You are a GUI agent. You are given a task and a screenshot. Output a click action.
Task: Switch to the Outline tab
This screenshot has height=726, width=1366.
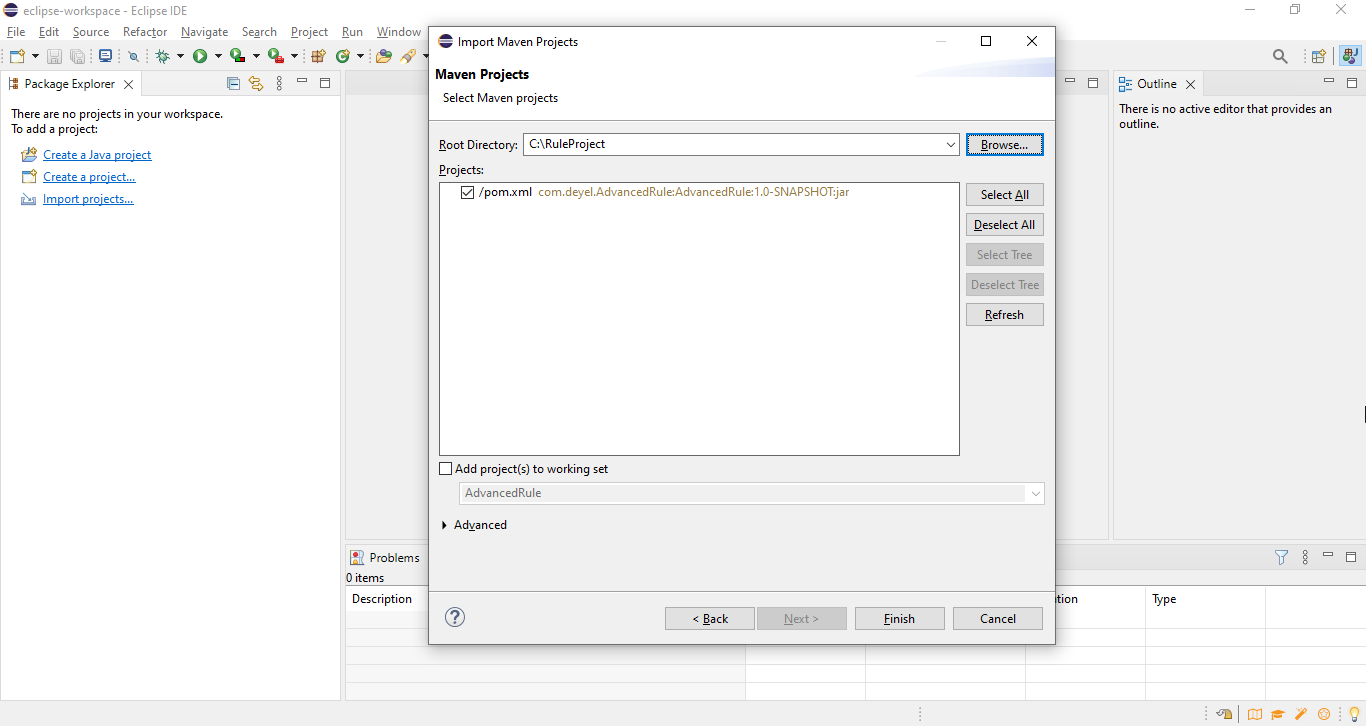click(1156, 84)
